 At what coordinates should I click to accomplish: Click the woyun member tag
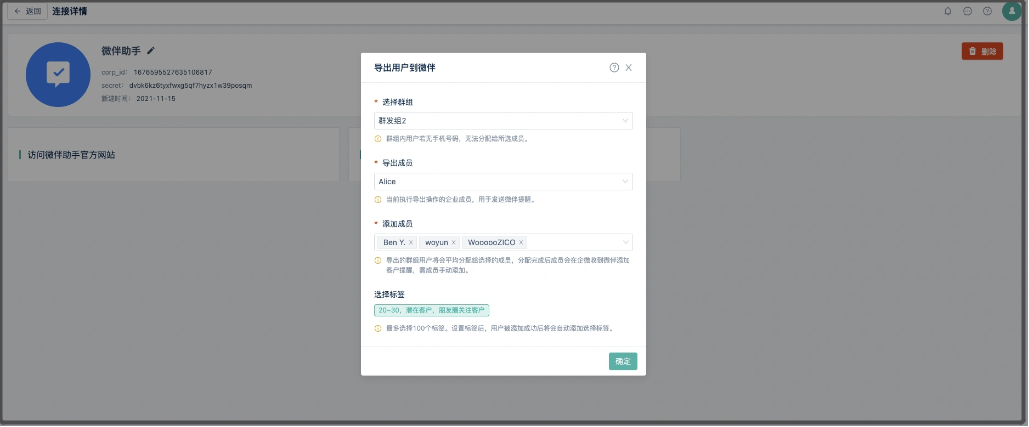[x=439, y=243]
